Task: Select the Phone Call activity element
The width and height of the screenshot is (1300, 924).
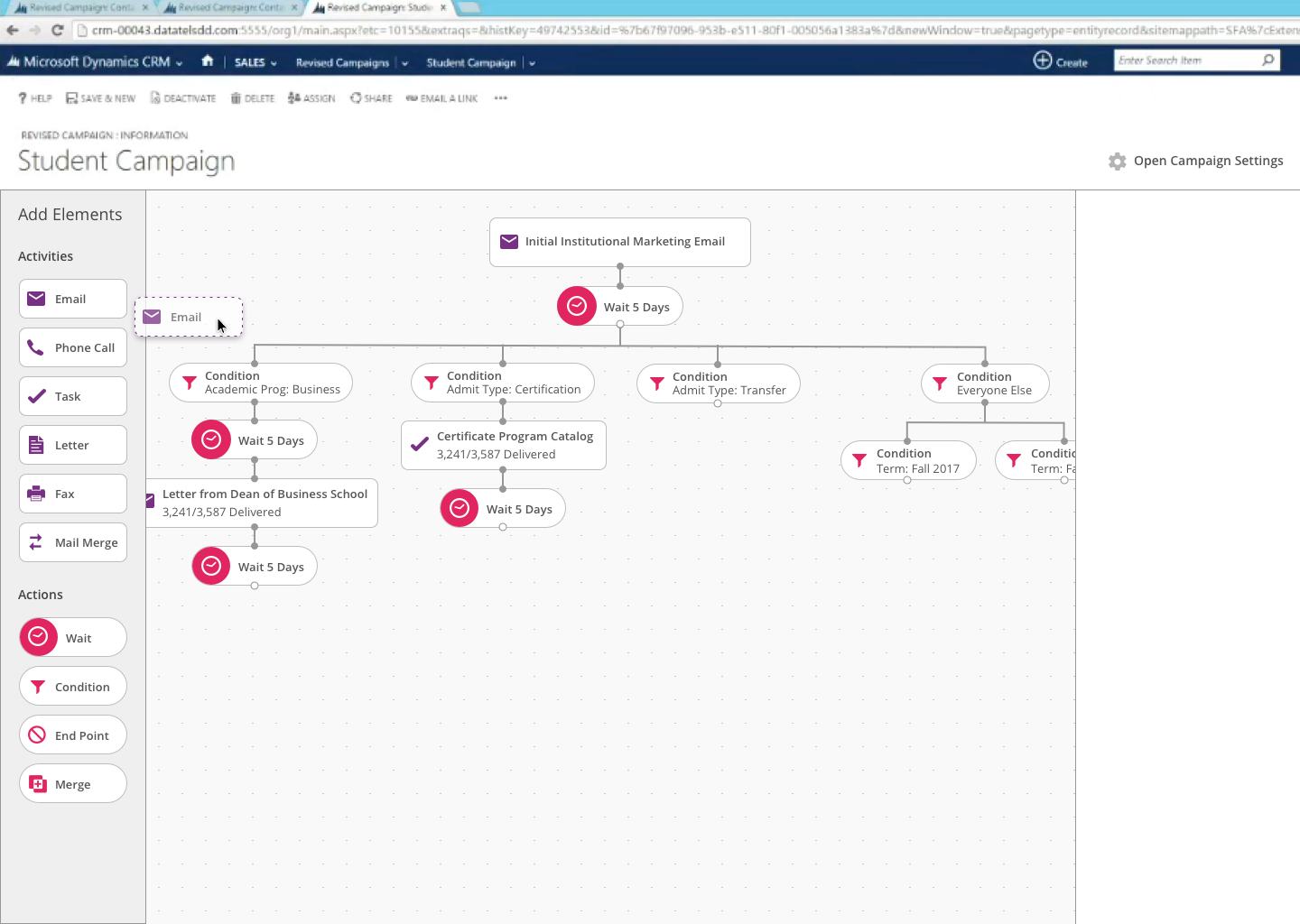Action: point(73,347)
